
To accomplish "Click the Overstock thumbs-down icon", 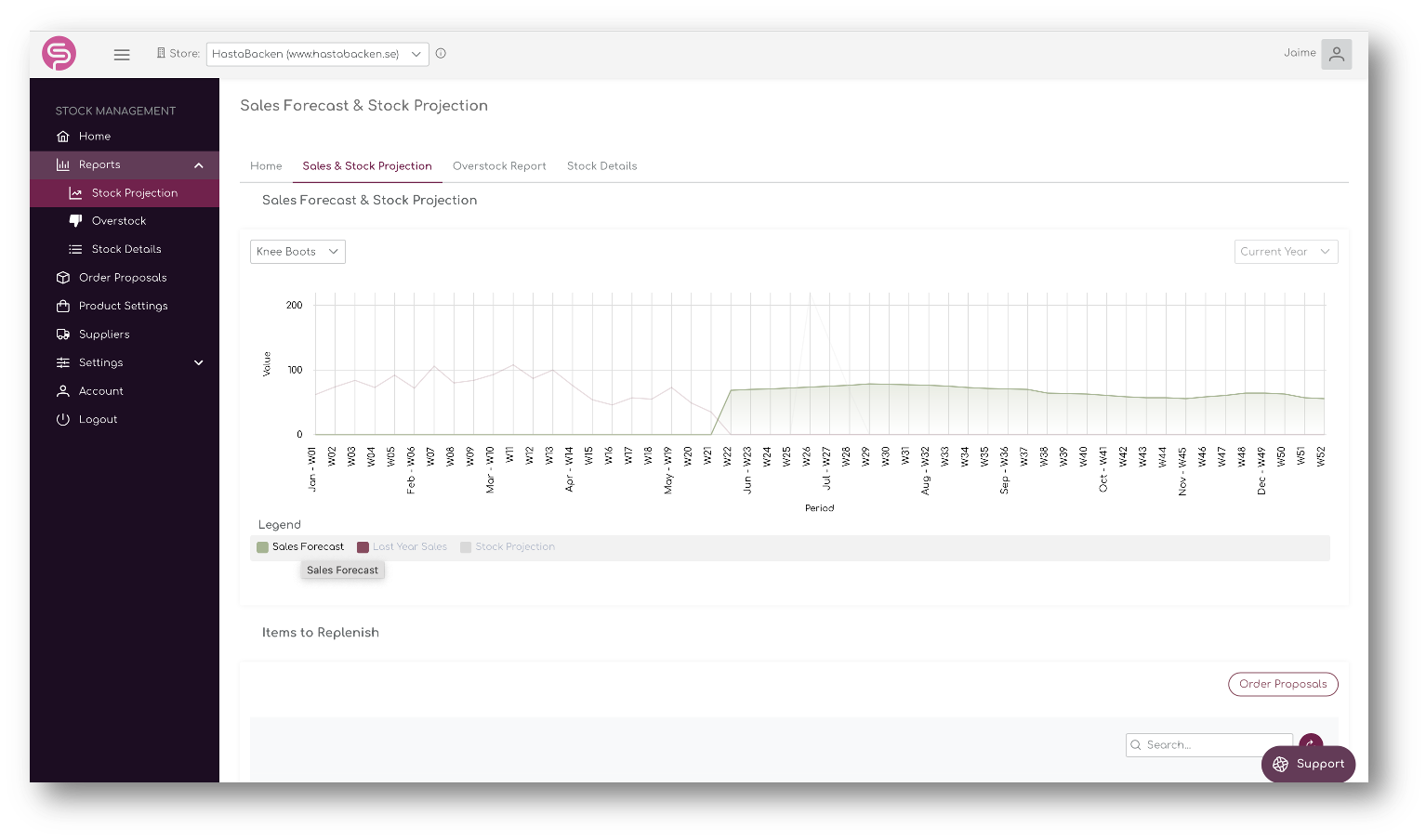I will coord(76,220).
